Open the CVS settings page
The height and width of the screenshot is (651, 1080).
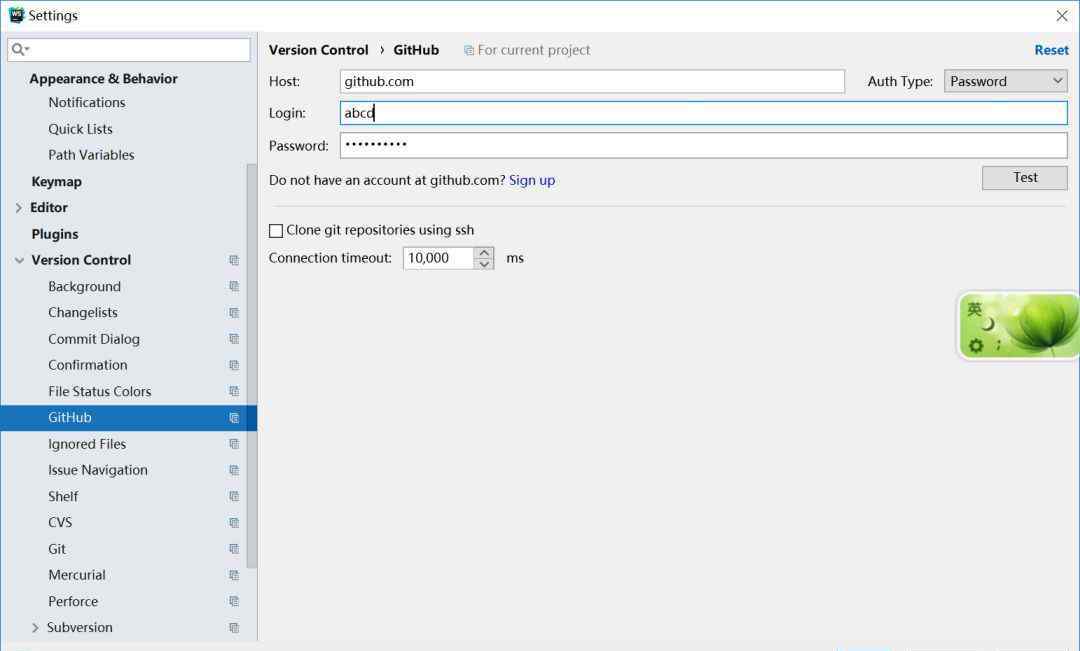click(x=60, y=523)
